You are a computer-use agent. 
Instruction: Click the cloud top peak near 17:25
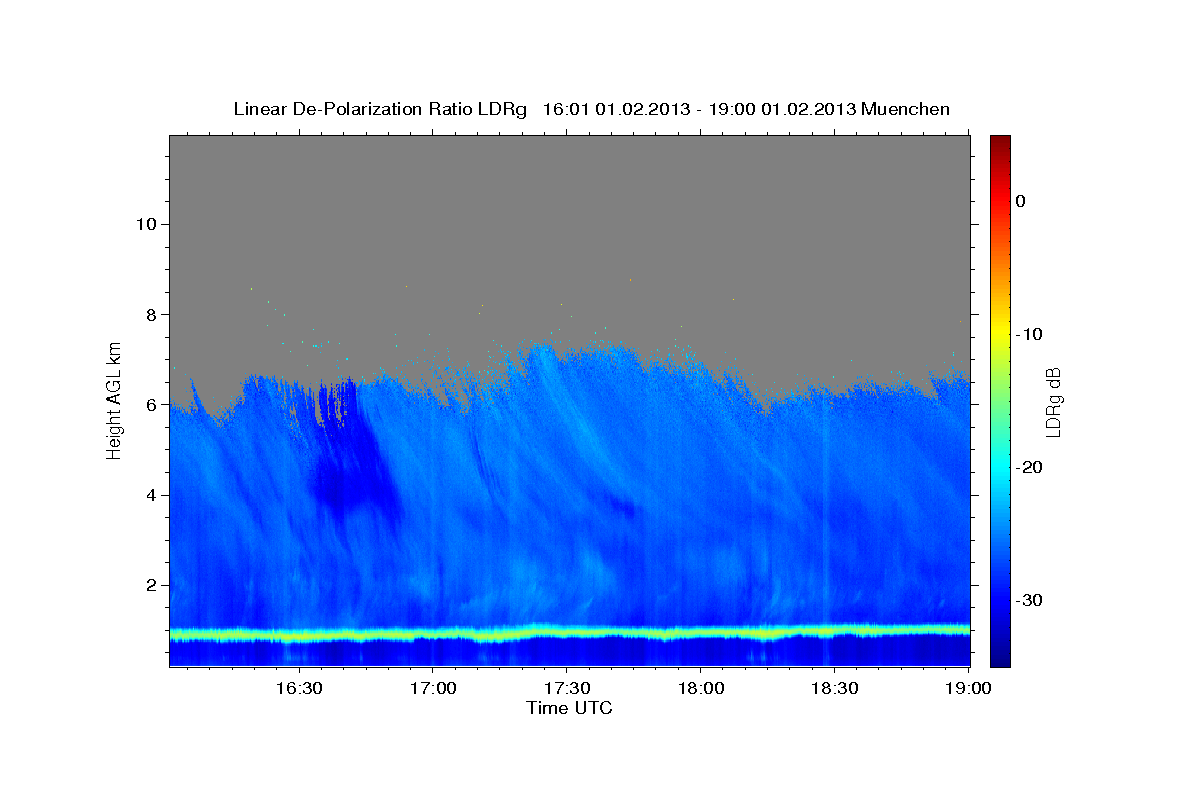[x=543, y=350]
